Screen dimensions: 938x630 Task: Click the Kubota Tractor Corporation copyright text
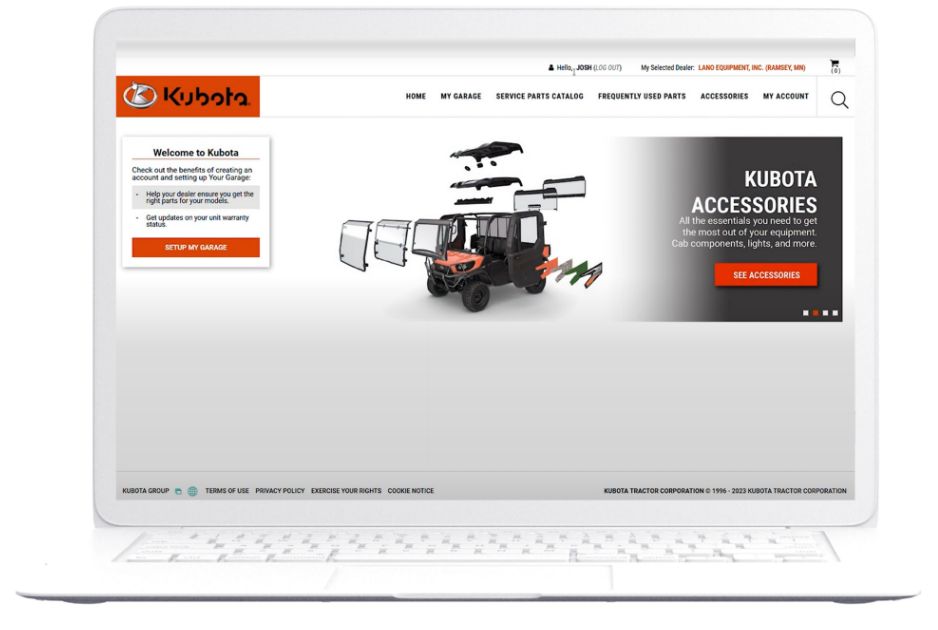point(725,491)
